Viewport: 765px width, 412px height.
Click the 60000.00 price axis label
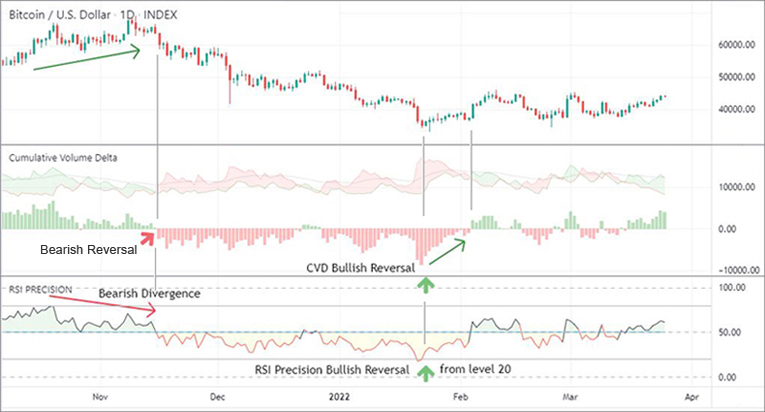(x=737, y=45)
